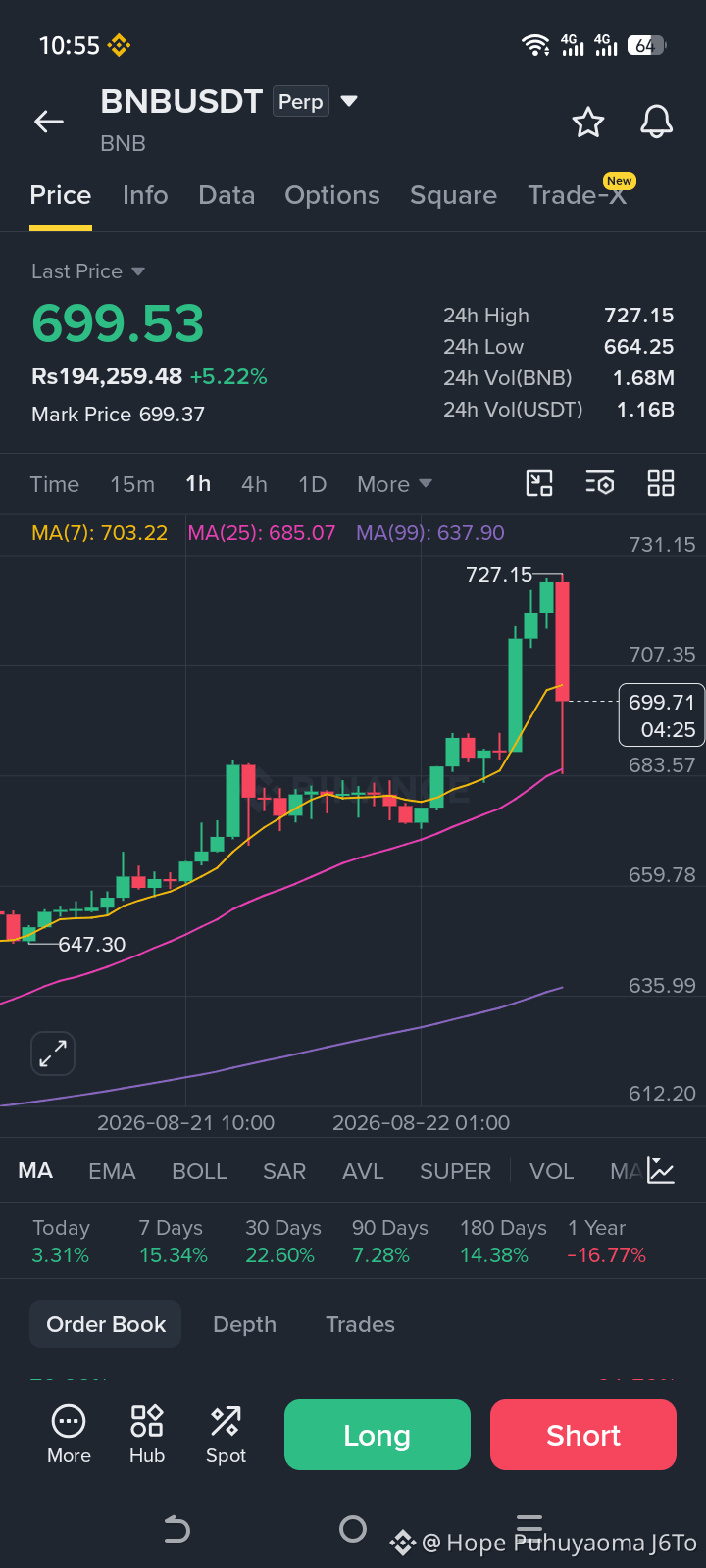Tap the Android home navigation button
706x1568 pixels.
tap(353, 1529)
